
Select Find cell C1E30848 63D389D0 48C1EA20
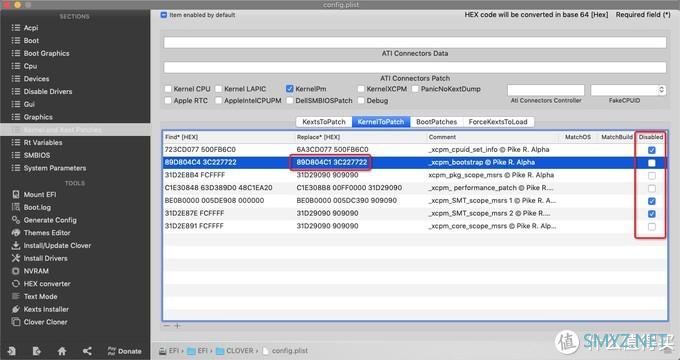[x=219, y=188]
